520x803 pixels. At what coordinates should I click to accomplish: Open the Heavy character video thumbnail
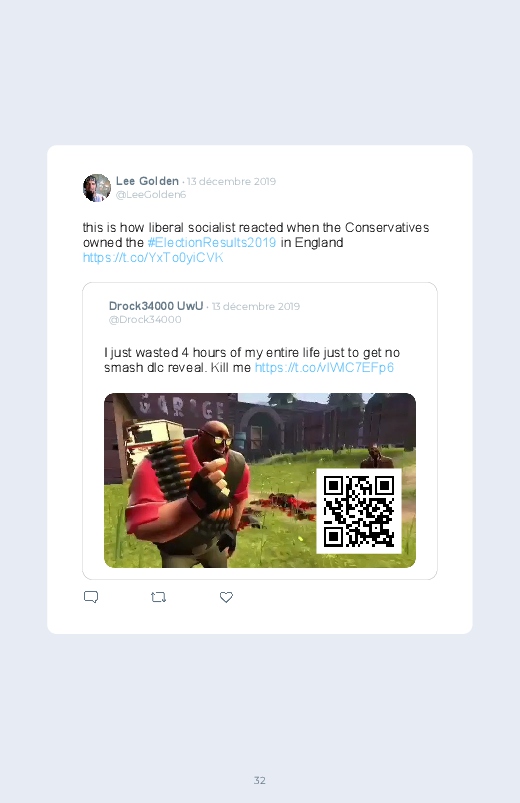tap(260, 480)
